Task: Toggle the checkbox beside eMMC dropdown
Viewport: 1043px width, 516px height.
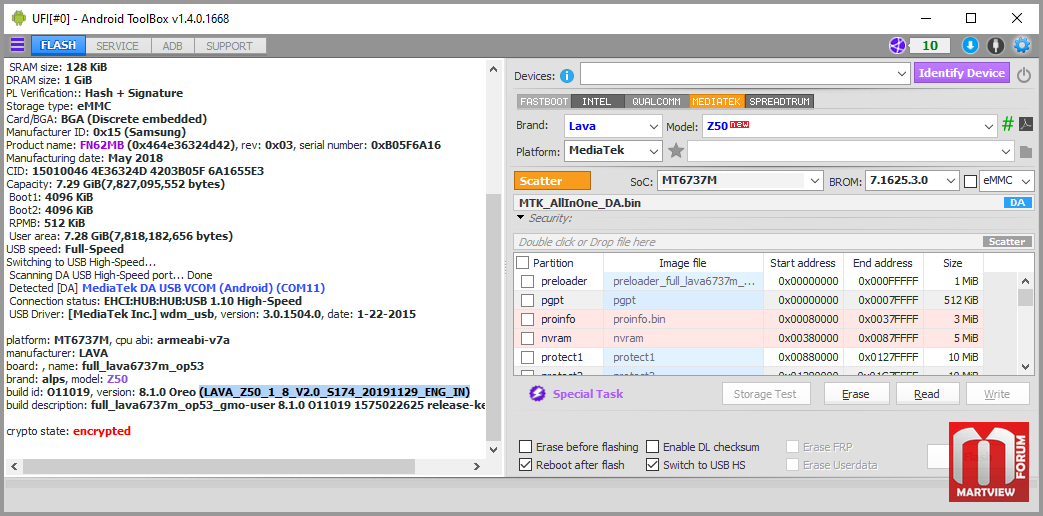Action: tap(970, 181)
